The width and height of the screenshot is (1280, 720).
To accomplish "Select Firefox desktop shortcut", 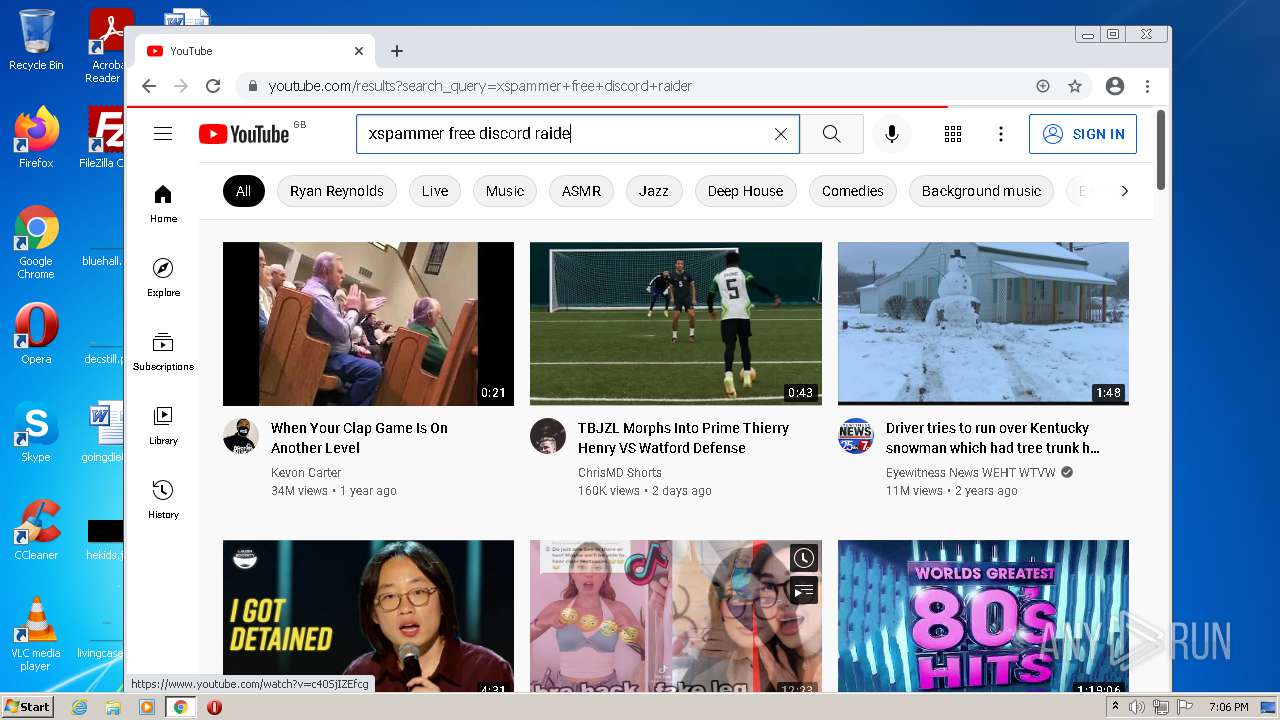I will point(36,138).
